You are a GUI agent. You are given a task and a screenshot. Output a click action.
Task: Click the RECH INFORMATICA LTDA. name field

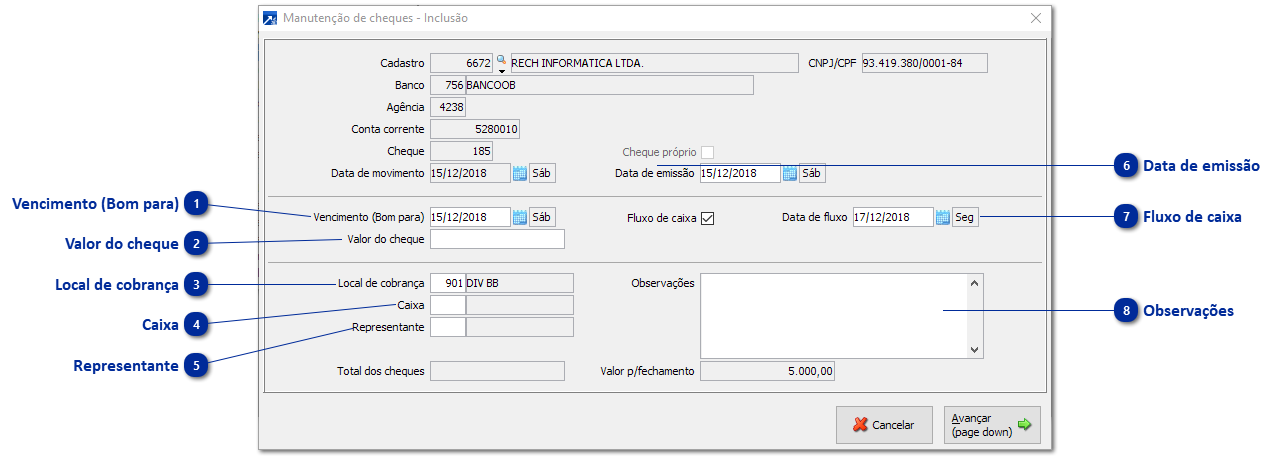pyautogui.click(x=654, y=63)
